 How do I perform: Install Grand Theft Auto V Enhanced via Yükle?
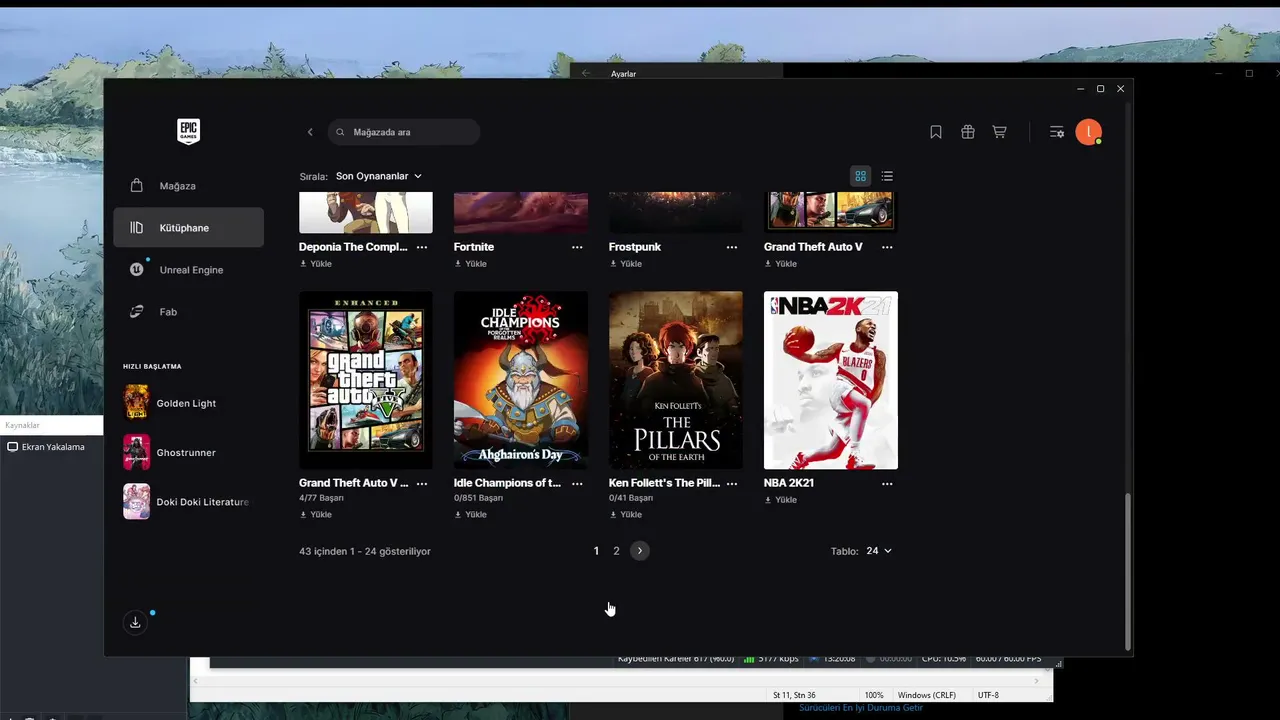coord(315,515)
